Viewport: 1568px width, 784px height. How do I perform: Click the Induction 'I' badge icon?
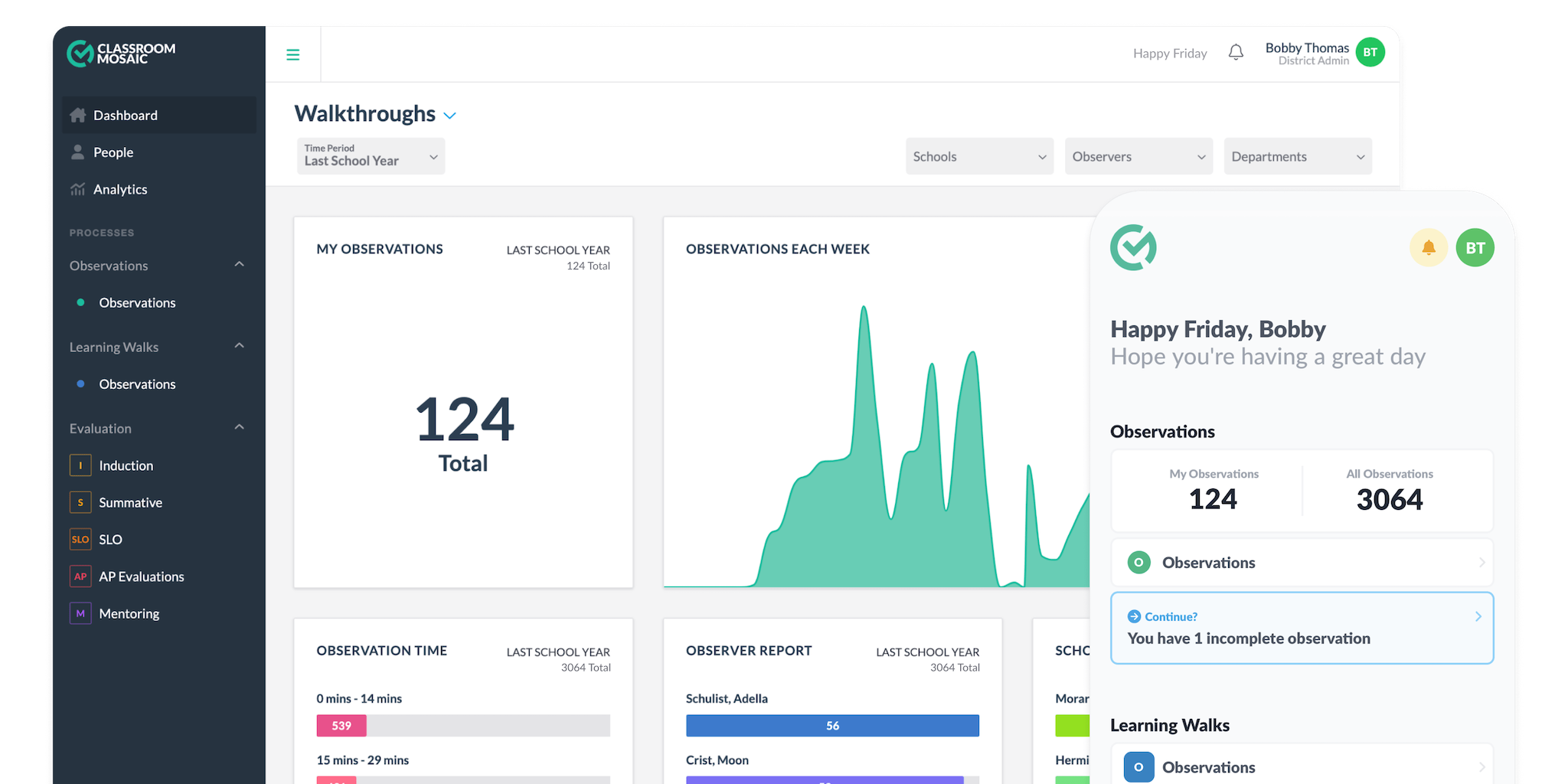(80, 465)
